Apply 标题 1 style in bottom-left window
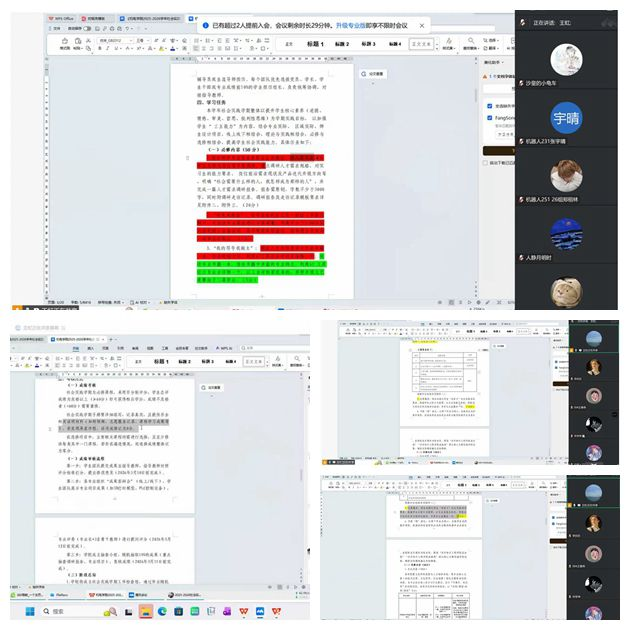630x630 pixels. (x=158, y=361)
